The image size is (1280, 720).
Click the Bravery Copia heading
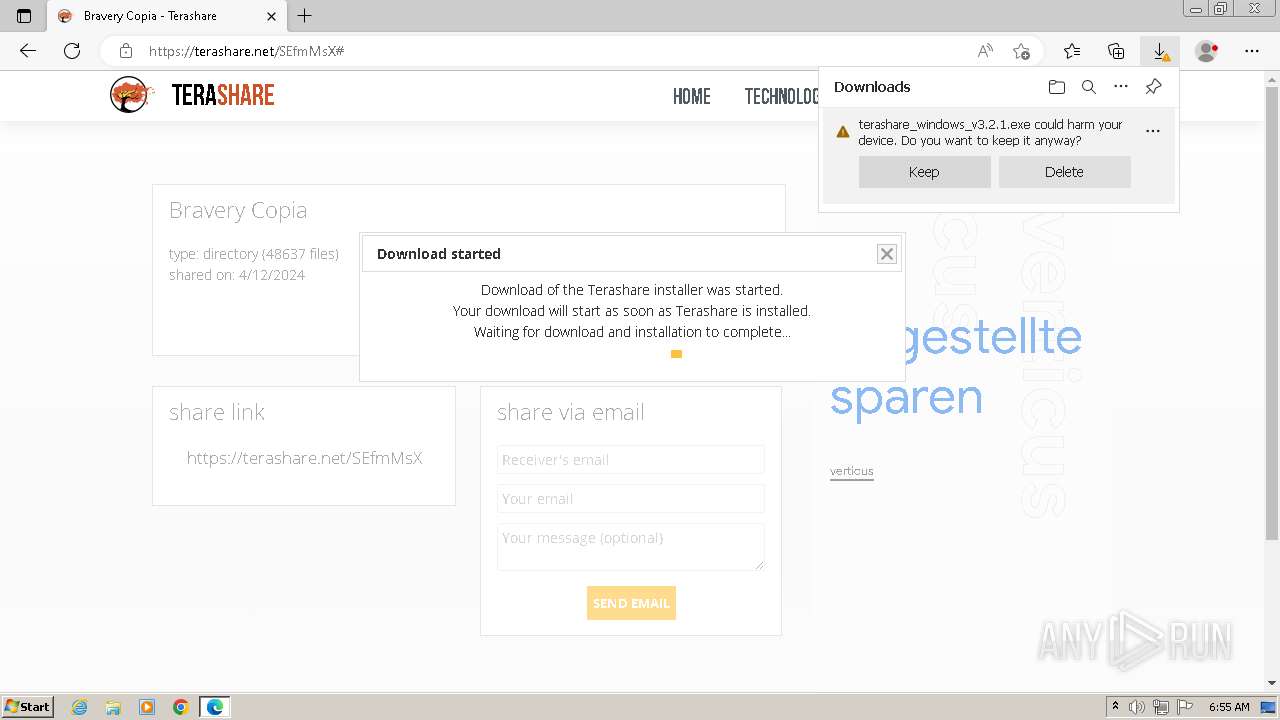coord(238,210)
